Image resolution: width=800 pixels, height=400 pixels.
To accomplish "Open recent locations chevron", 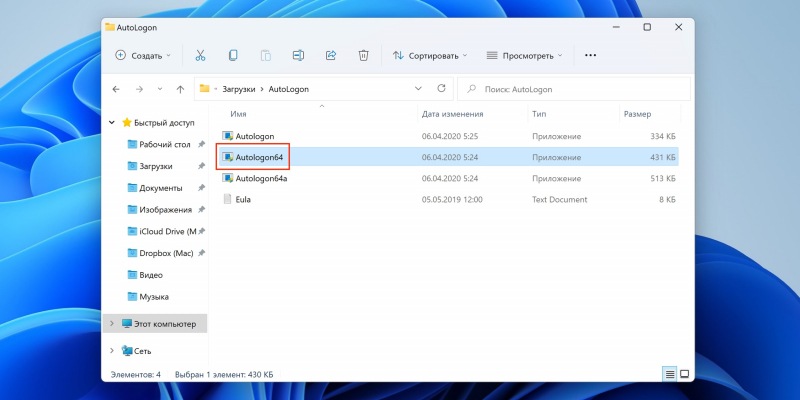I will [160, 89].
